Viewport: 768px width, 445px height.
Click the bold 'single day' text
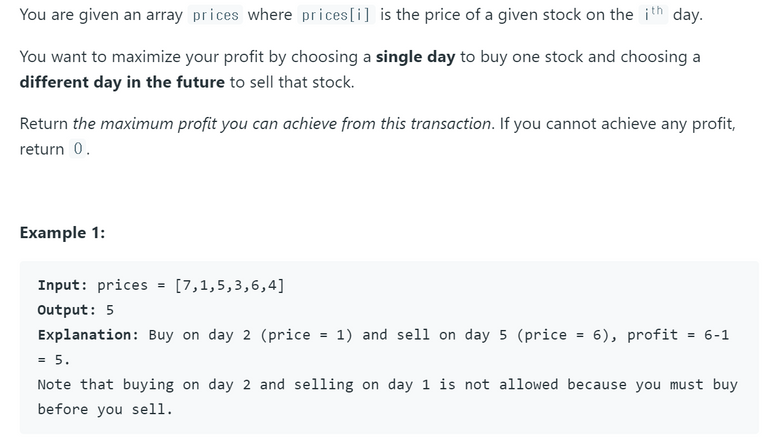(x=415, y=57)
